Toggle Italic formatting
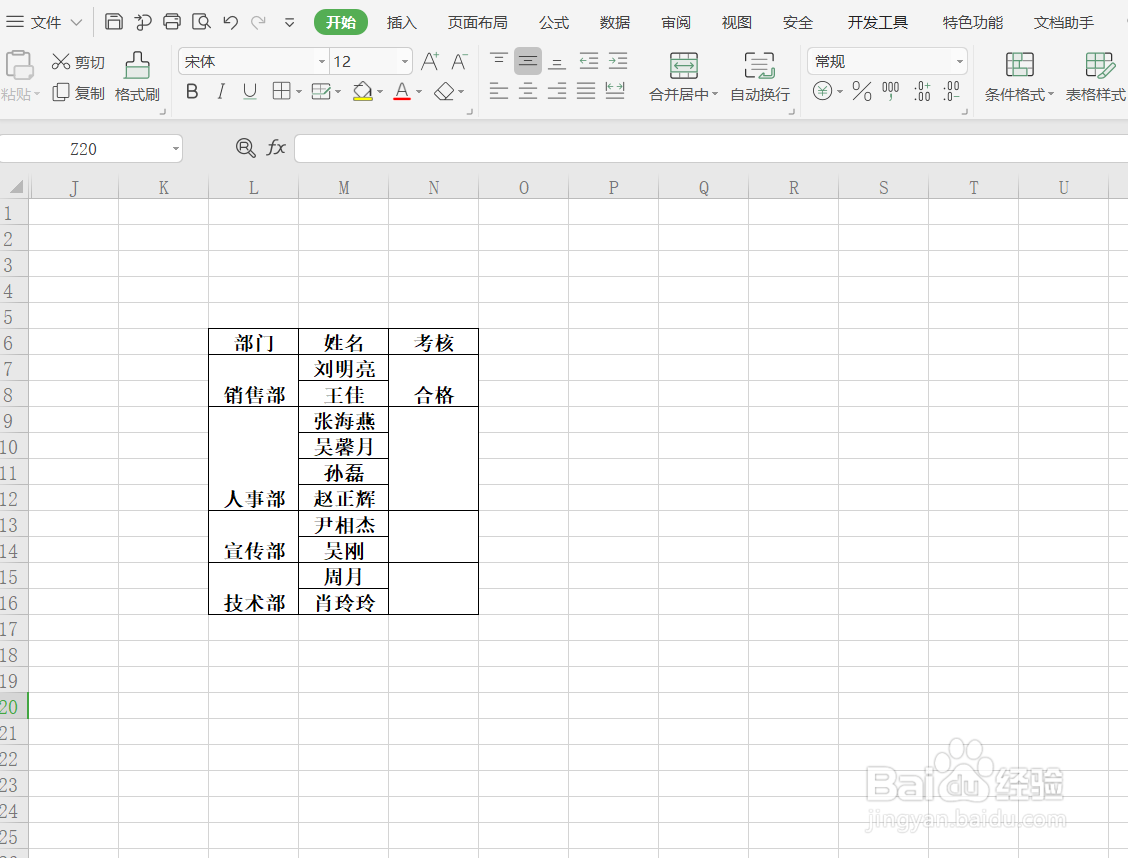This screenshot has height=858, width=1128. pyautogui.click(x=221, y=91)
